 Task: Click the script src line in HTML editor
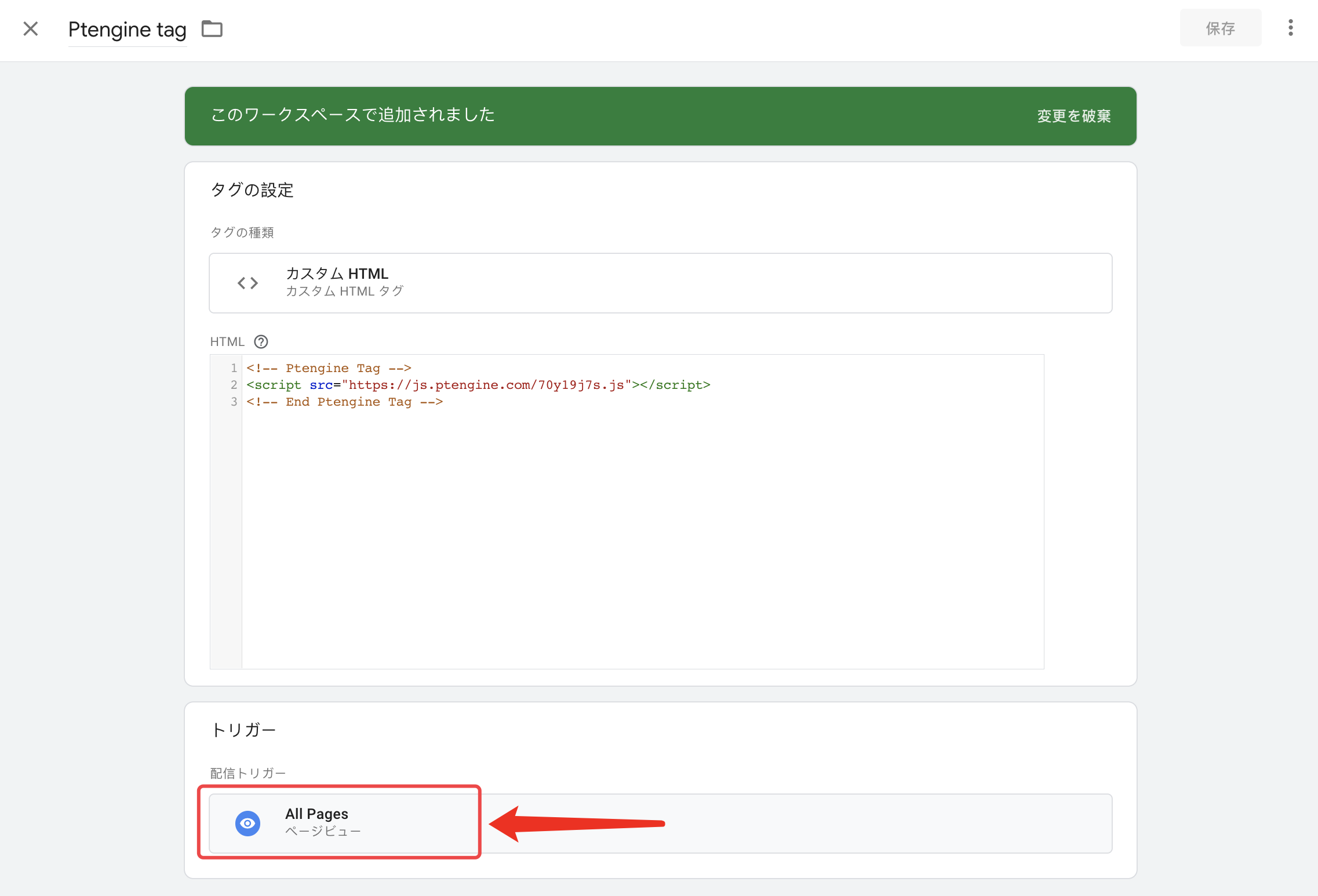pos(478,385)
